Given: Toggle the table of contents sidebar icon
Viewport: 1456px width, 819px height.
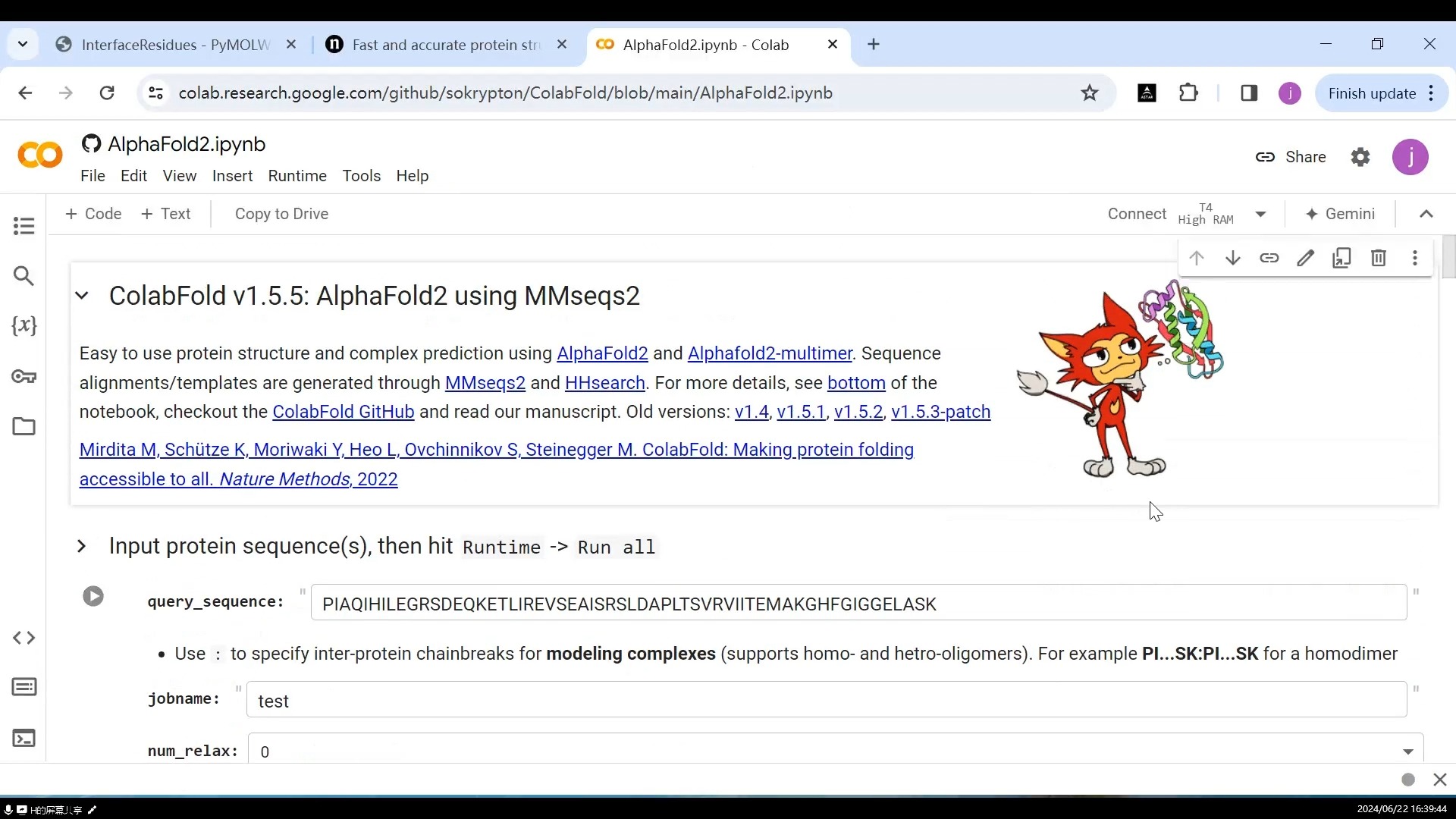Looking at the screenshot, I should [x=24, y=226].
